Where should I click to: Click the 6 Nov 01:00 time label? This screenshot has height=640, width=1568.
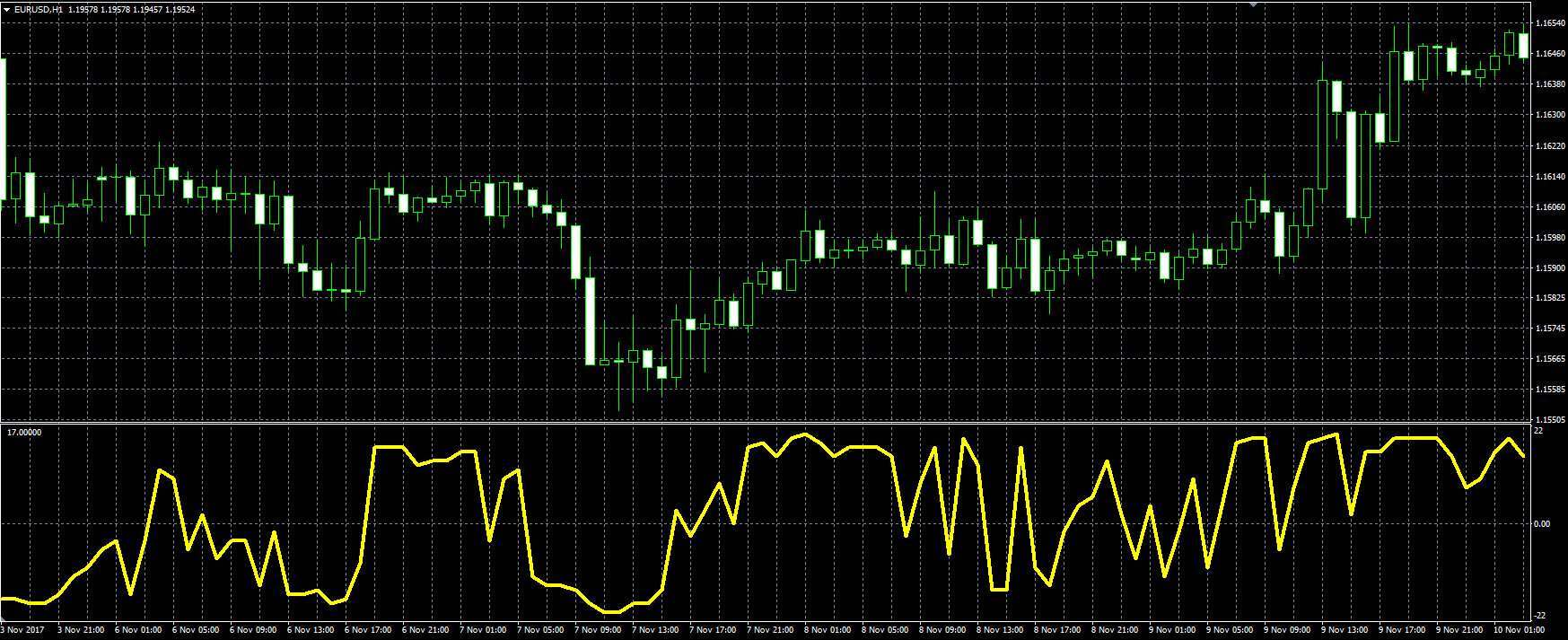pos(138,630)
